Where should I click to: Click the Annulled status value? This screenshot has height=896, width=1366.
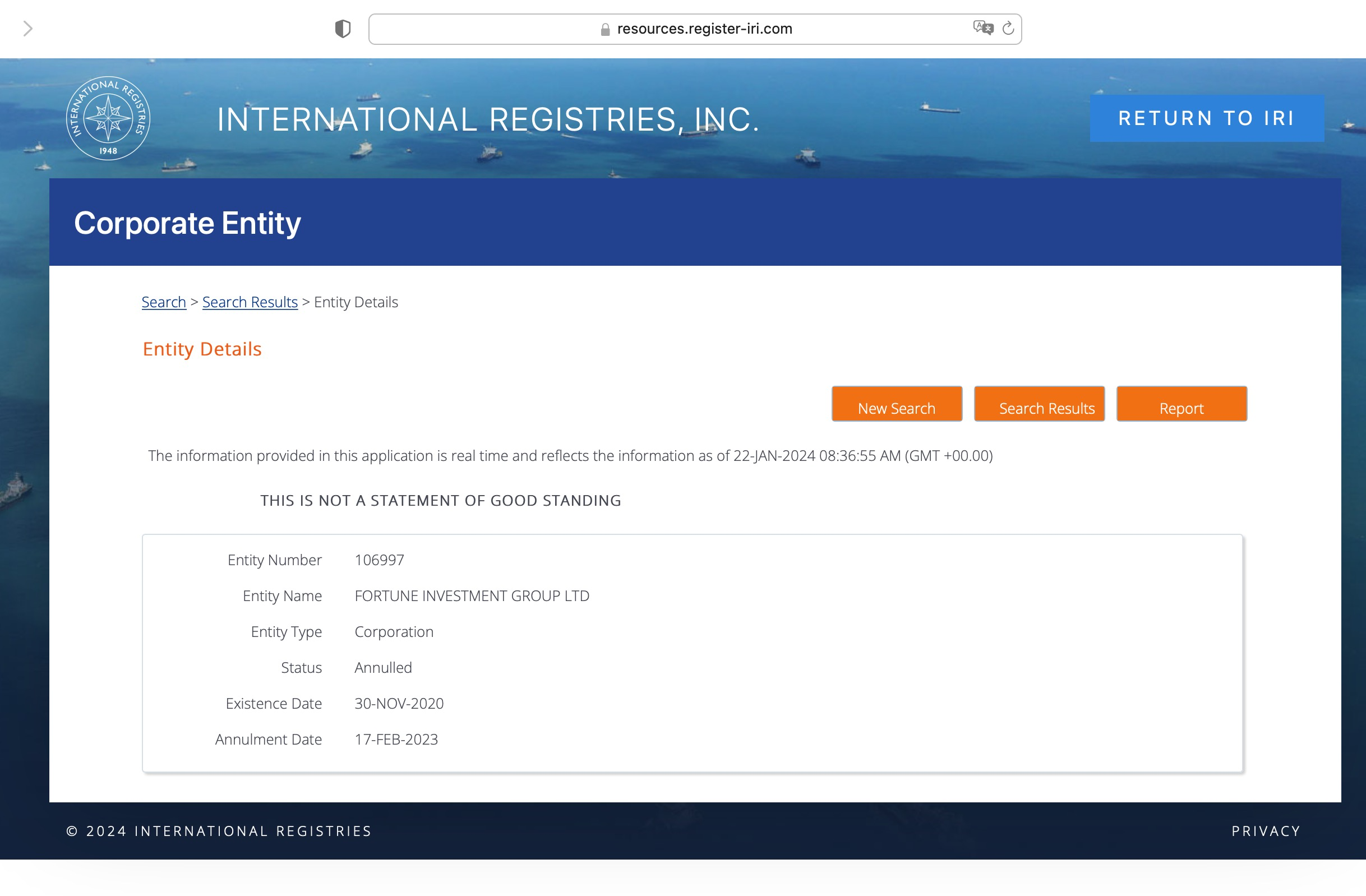point(383,668)
